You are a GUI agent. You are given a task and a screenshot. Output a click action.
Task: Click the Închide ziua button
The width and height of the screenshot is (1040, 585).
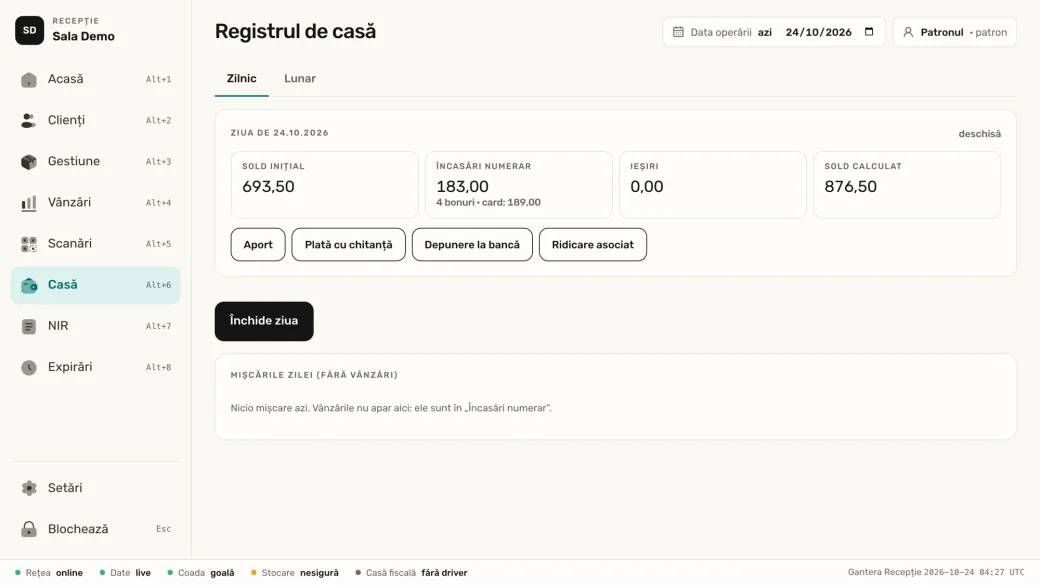[264, 321]
